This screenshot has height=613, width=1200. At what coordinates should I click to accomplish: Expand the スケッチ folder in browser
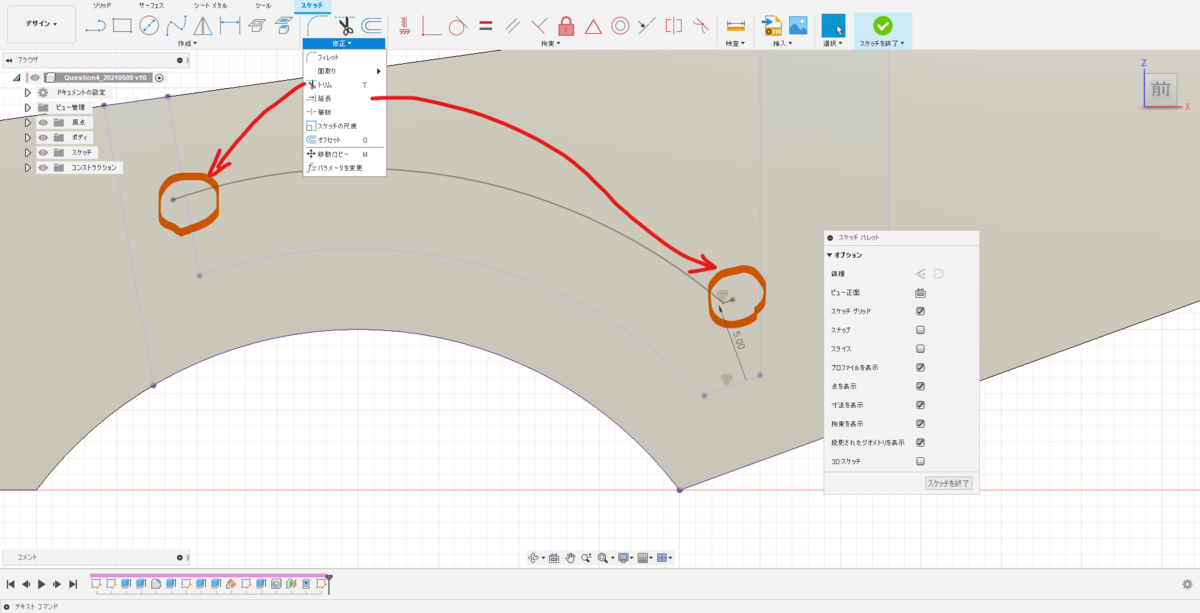(x=28, y=152)
